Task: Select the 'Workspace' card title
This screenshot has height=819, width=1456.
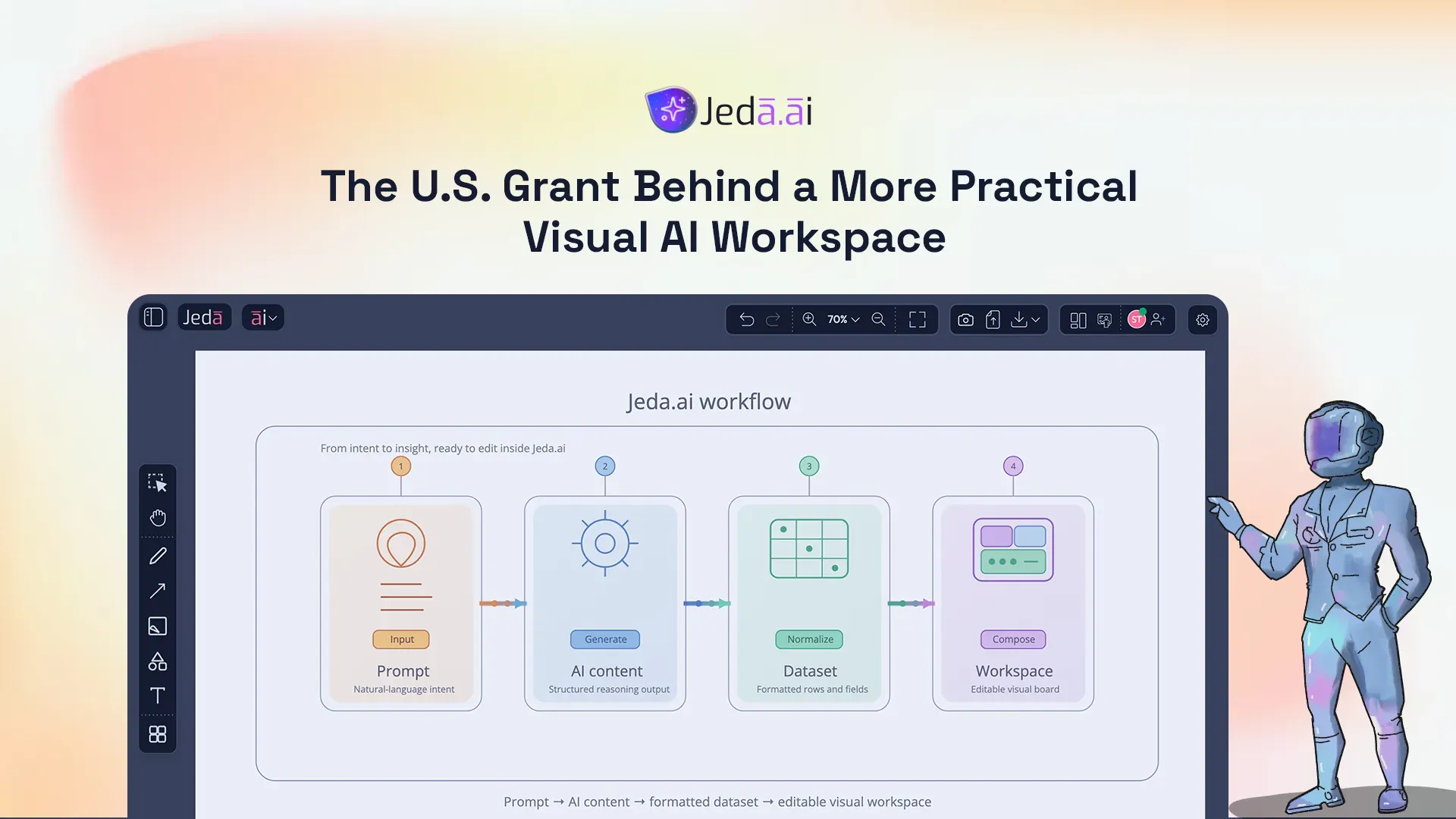Action: click(1014, 671)
